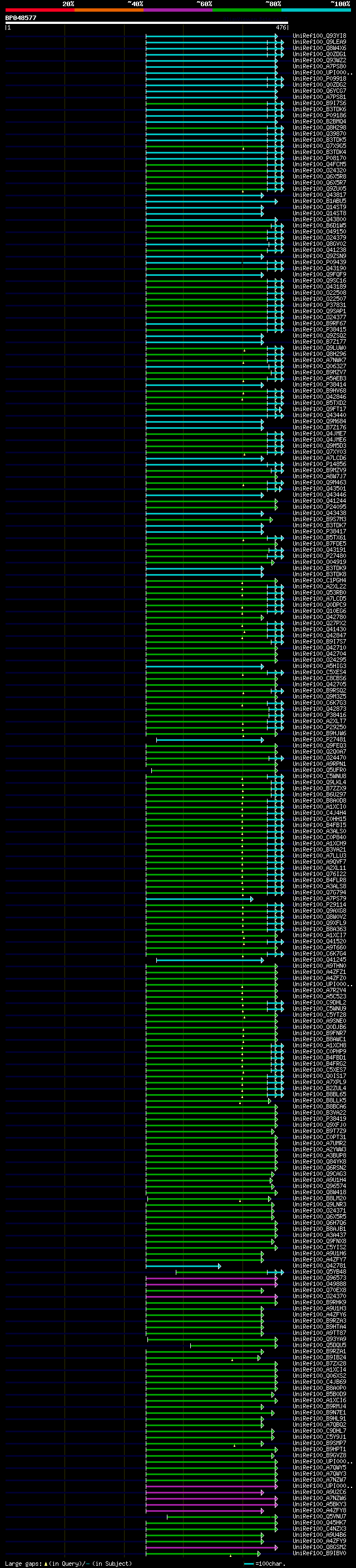
Task: Click hit label UniRef100_O49150
Action: [319, 232]
